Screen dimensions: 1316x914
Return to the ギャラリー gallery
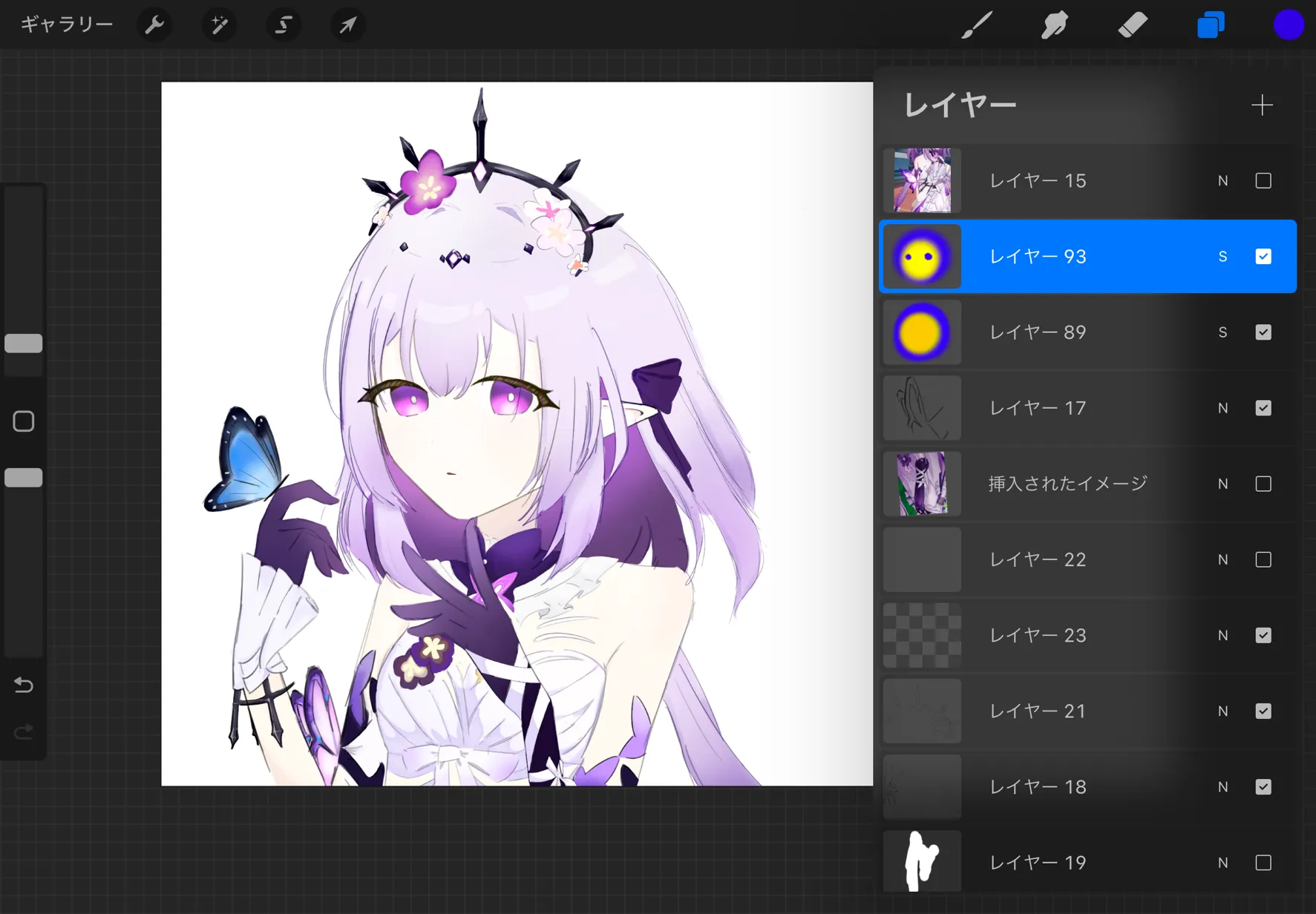(x=67, y=25)
